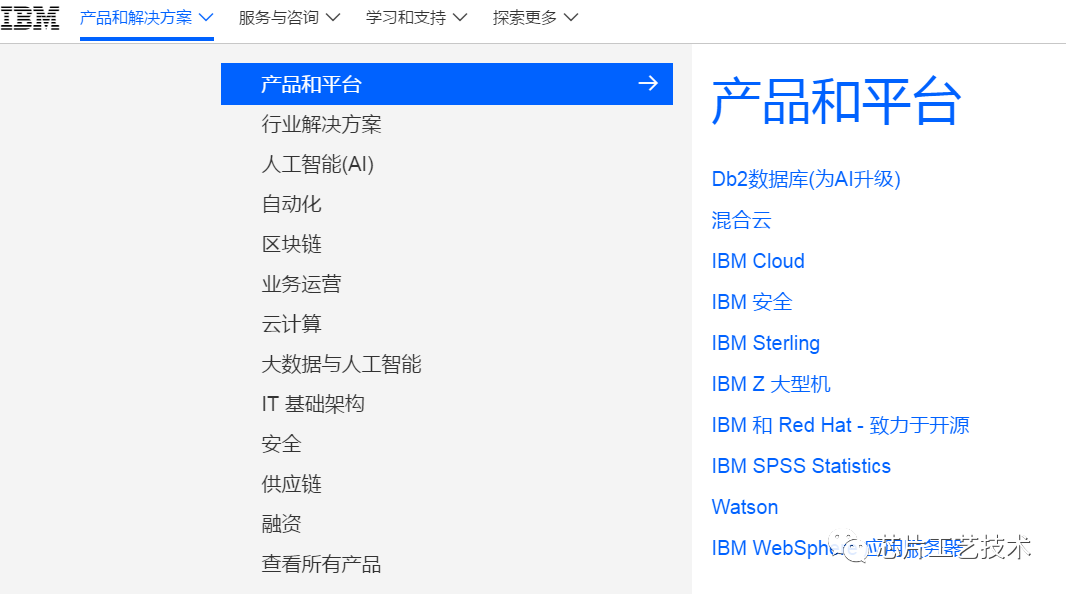Click 查看所有产品 entry

(322, 564)
